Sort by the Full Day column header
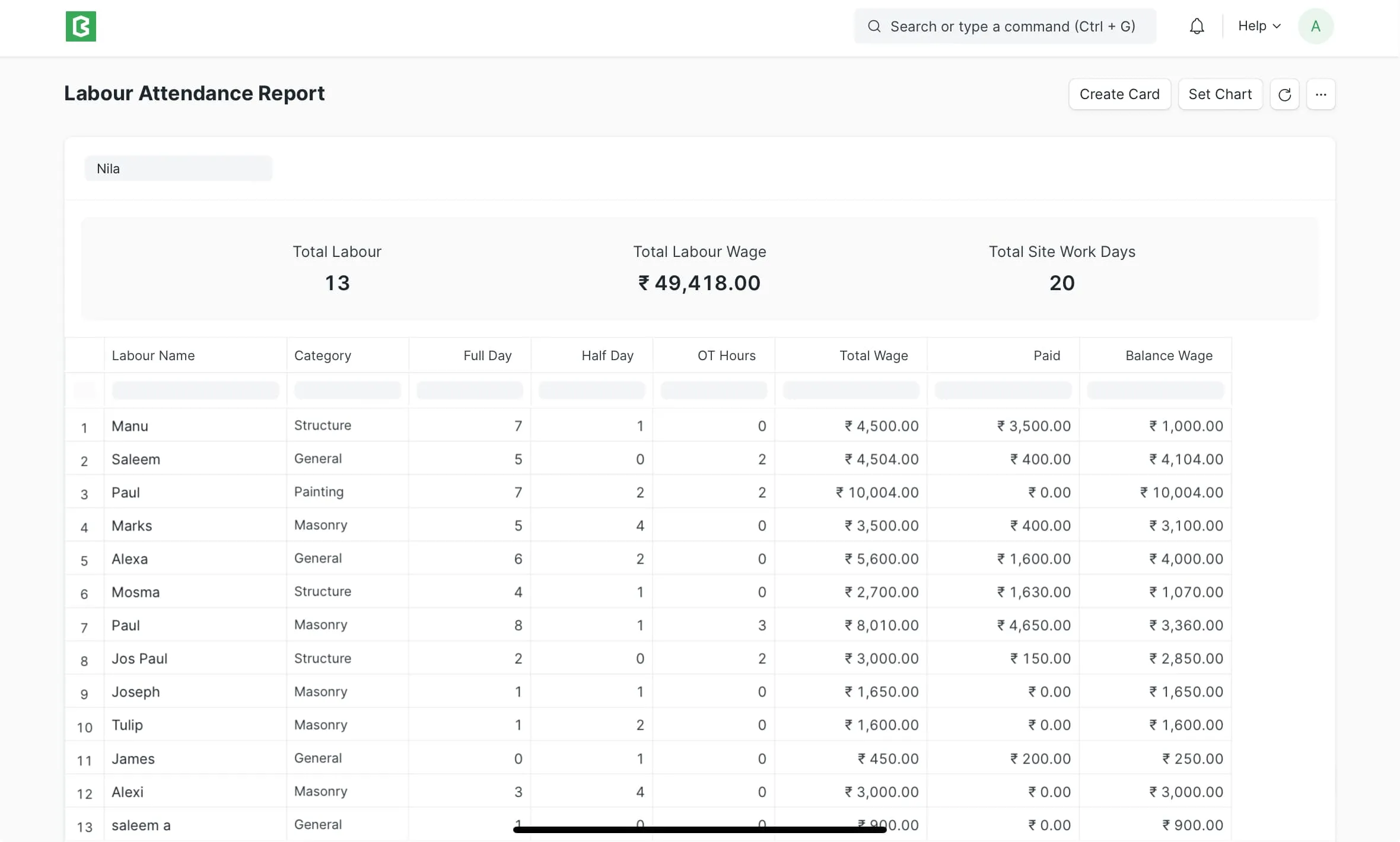Screen dimensions: 1400x842 487,355
